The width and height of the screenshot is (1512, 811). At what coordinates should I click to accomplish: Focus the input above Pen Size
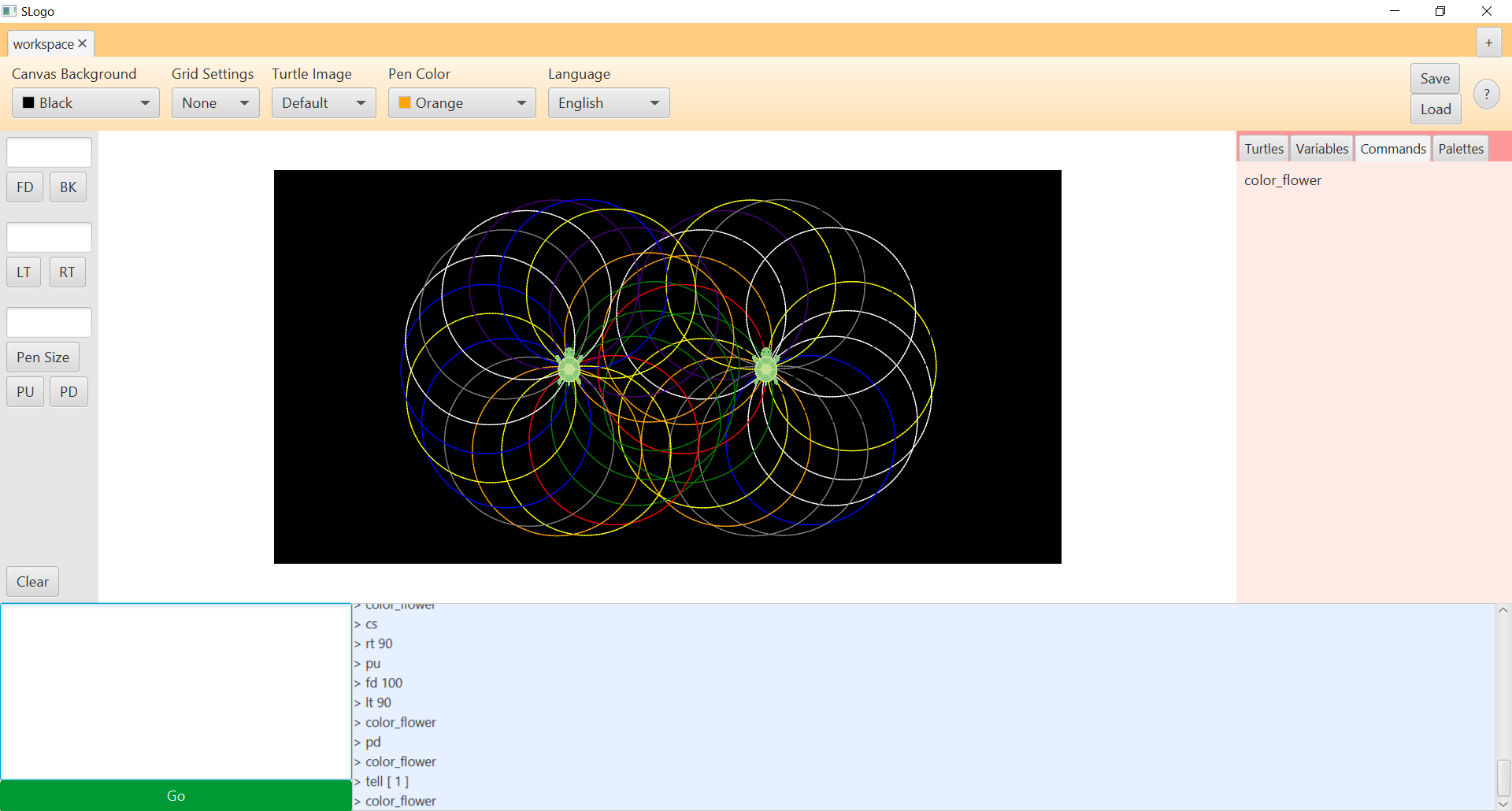[x=49, y=323]
